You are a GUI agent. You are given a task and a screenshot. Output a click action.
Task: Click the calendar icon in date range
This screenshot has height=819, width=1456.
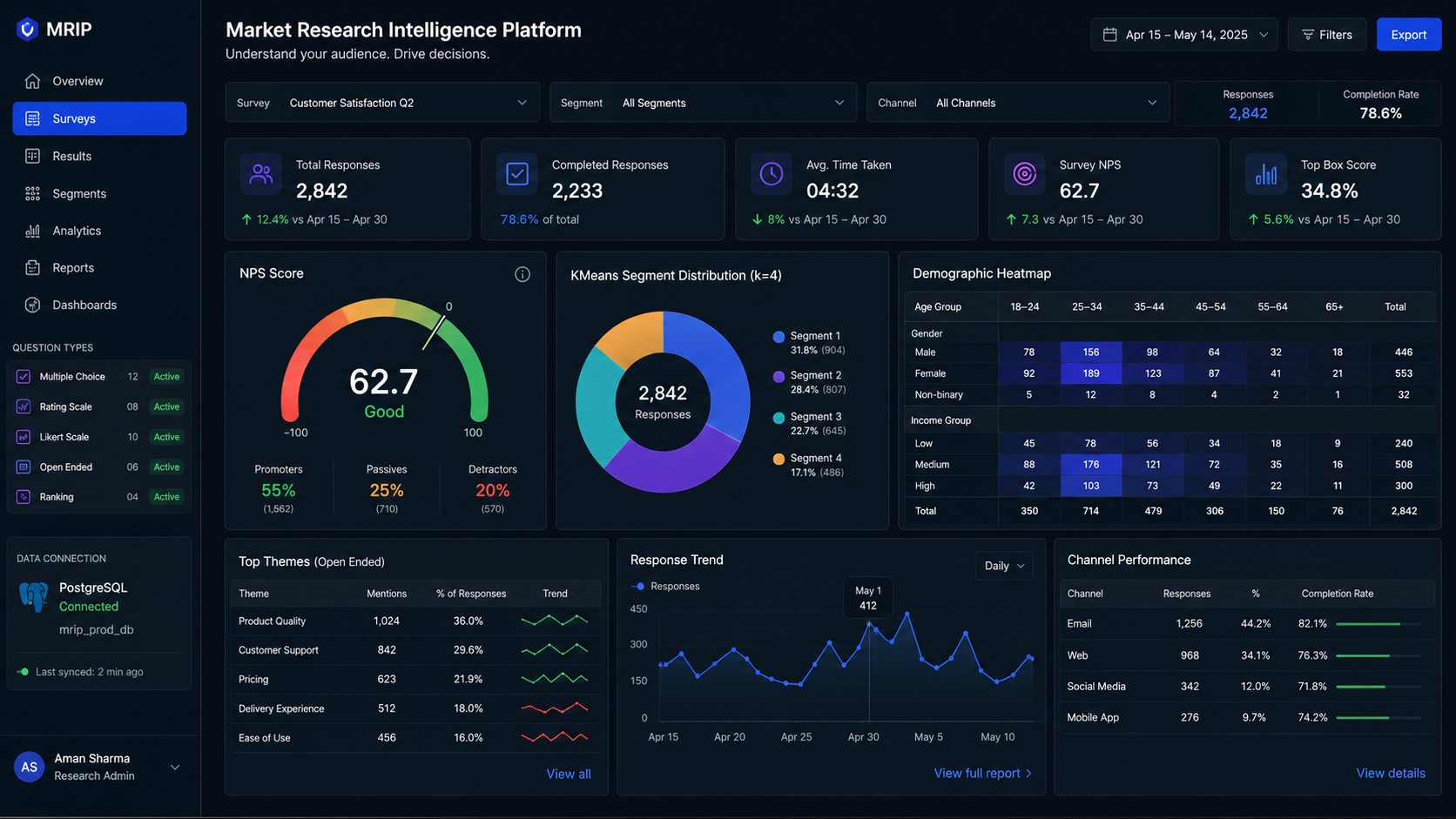[x=1109, y=35]
